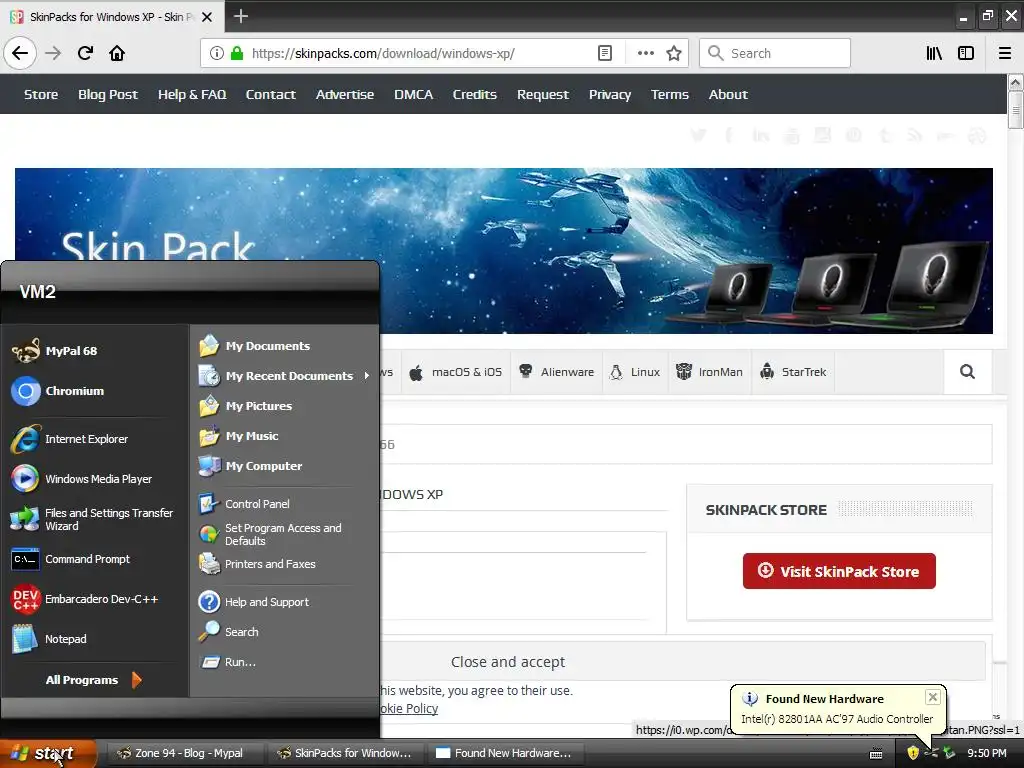Open Control Panel
This screenshot has height=768, width=1024.
click(x=244, y=504)
